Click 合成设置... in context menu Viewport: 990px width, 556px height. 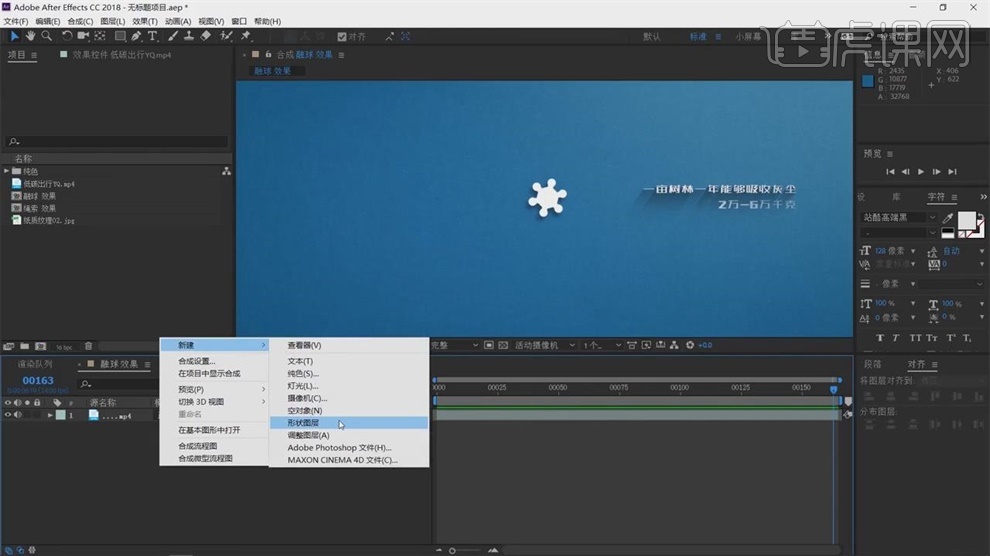point(196,361)
